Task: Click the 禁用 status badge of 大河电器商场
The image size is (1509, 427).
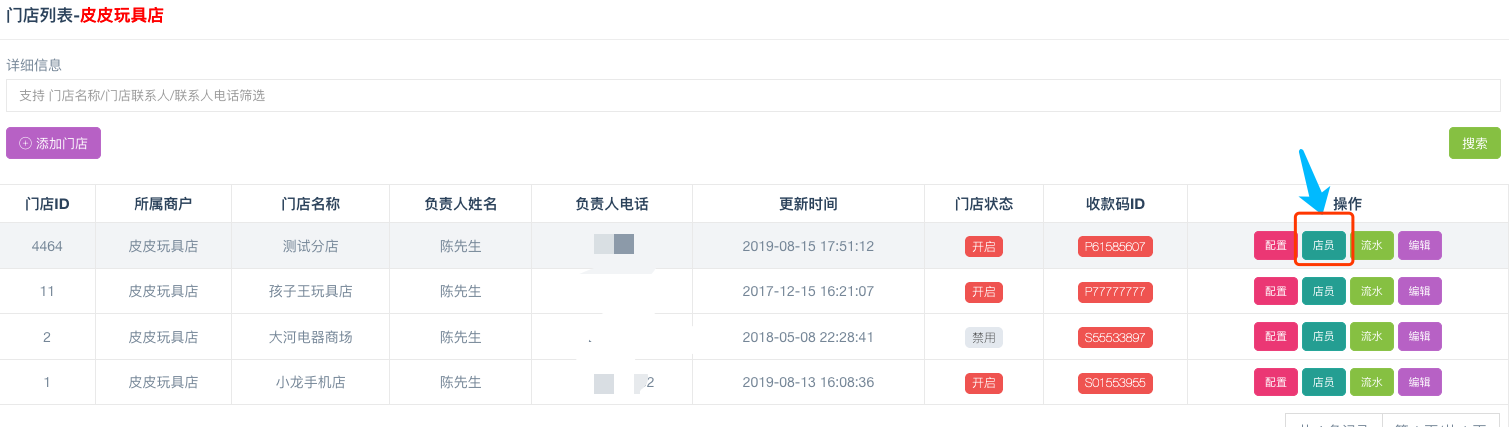Action: point(983,337)
